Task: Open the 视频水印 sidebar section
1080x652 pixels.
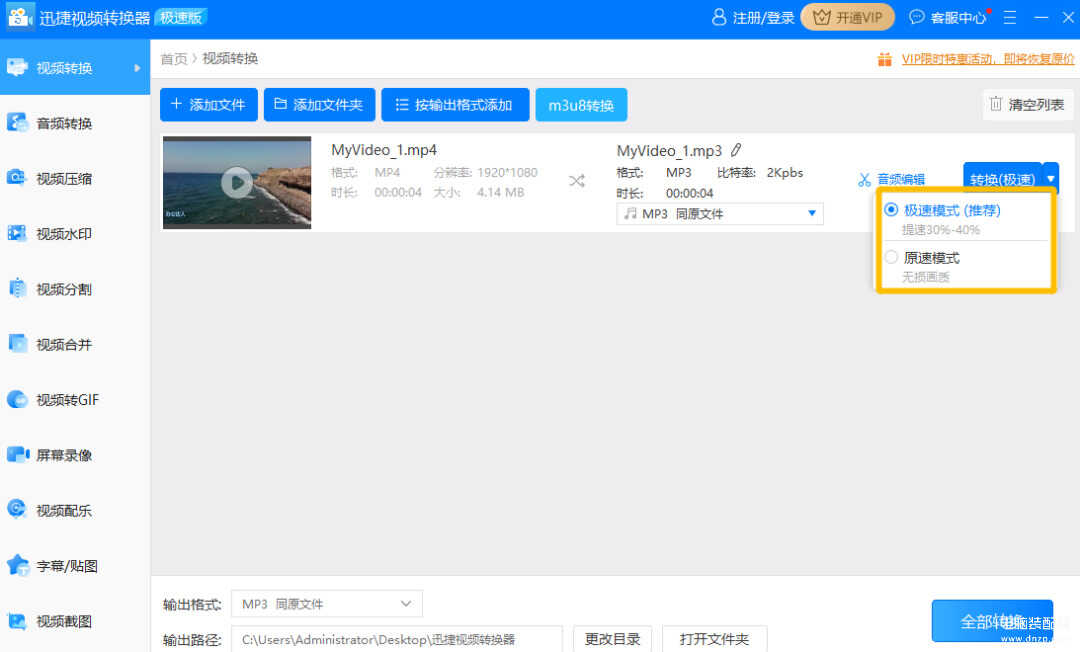Action: (x=74, y=234)
